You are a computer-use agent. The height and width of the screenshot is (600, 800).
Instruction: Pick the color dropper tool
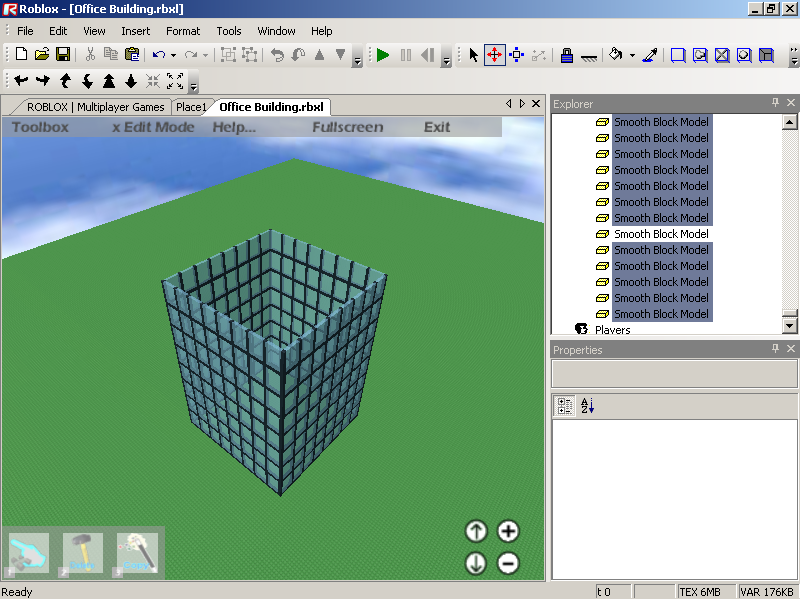tap(649, 55)
